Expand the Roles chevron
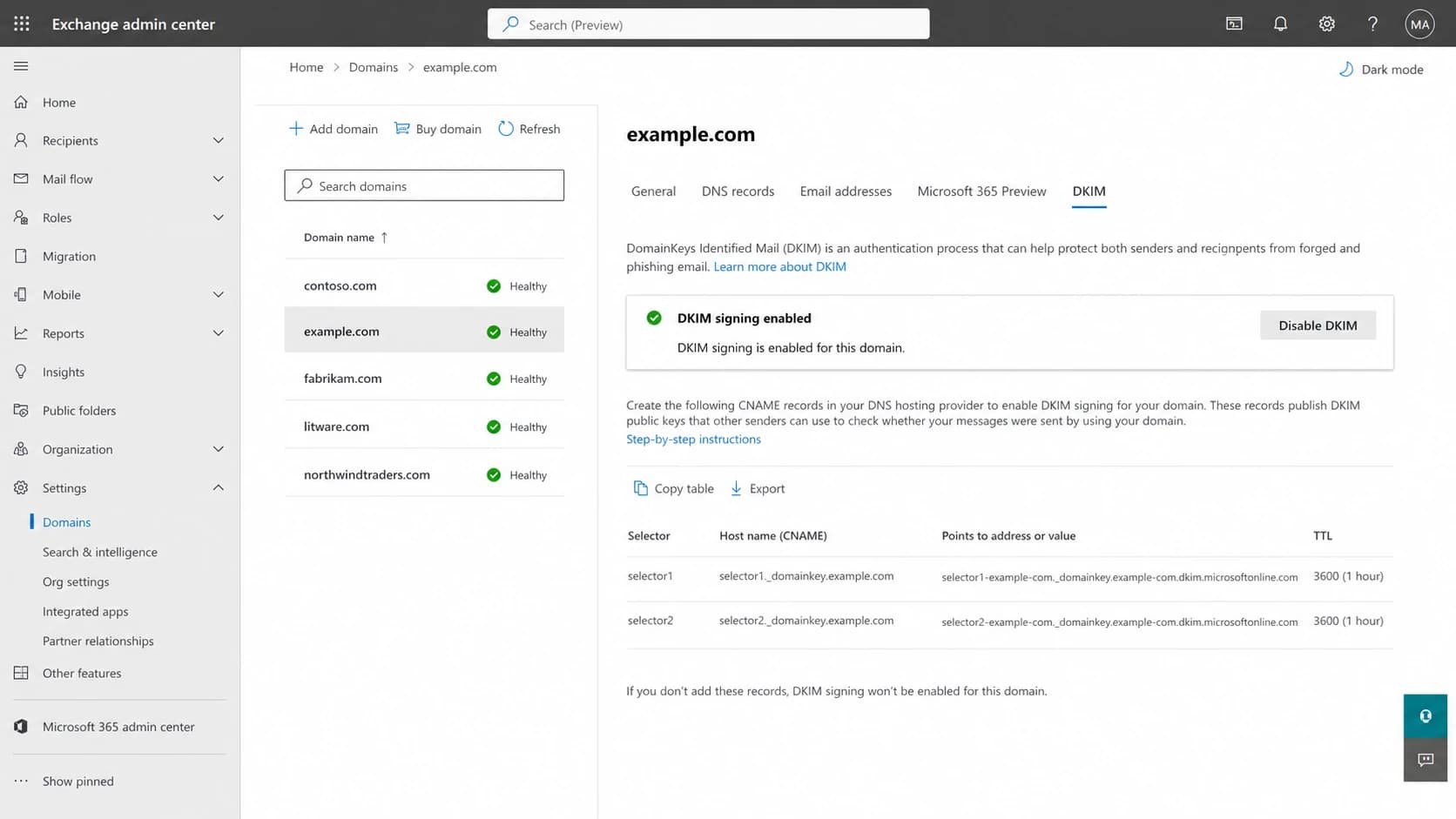 click(x=218, y=218)
